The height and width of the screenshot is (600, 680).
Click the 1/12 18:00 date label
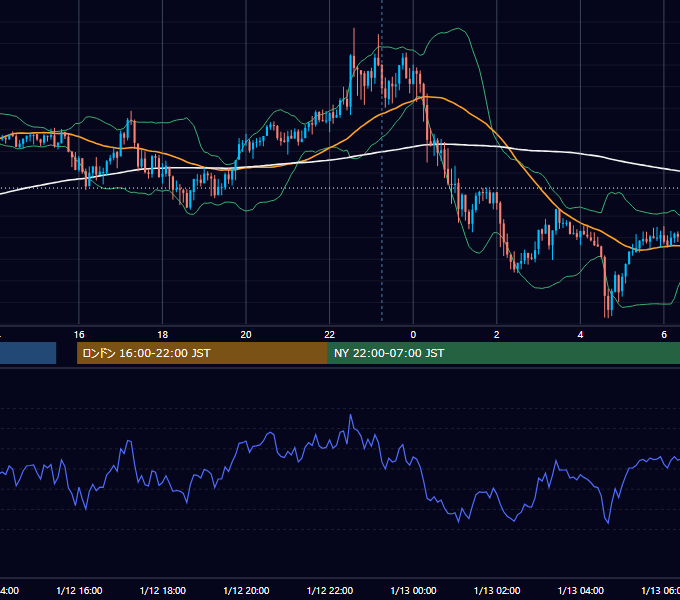[163, 590]
